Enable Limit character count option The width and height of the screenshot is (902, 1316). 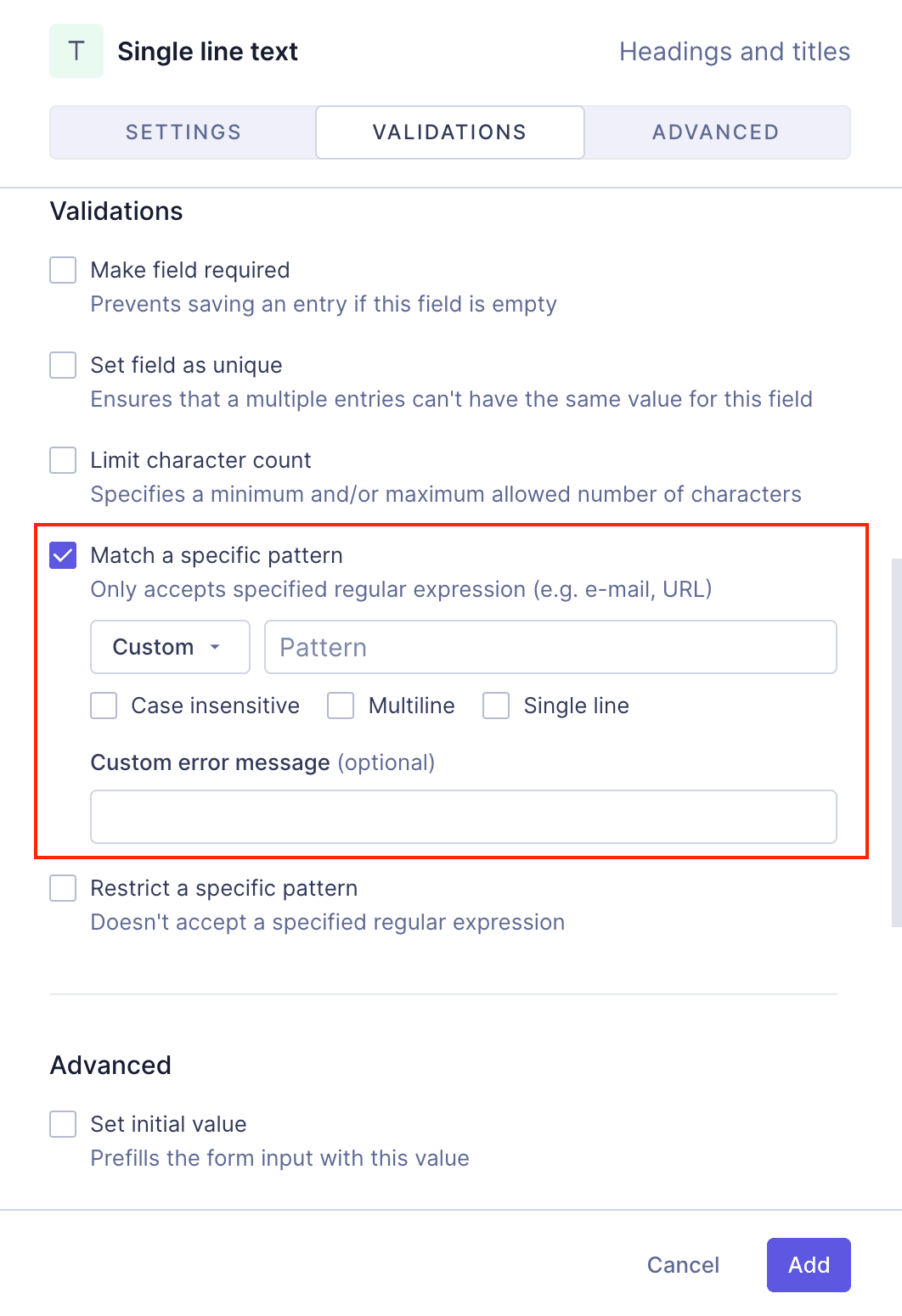click(x=63, y=460)
